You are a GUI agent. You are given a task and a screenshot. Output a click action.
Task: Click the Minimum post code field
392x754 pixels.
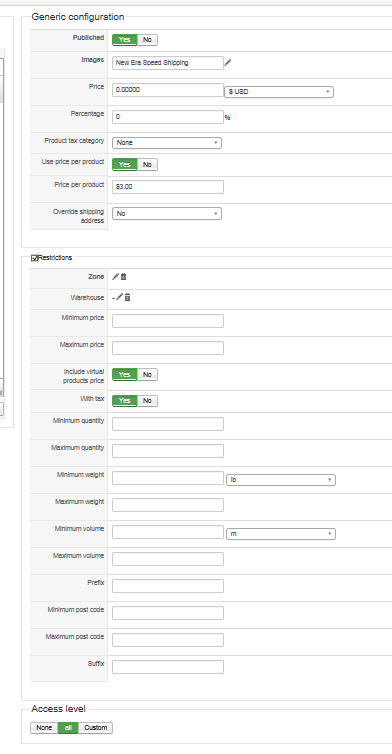click(168, 613)
